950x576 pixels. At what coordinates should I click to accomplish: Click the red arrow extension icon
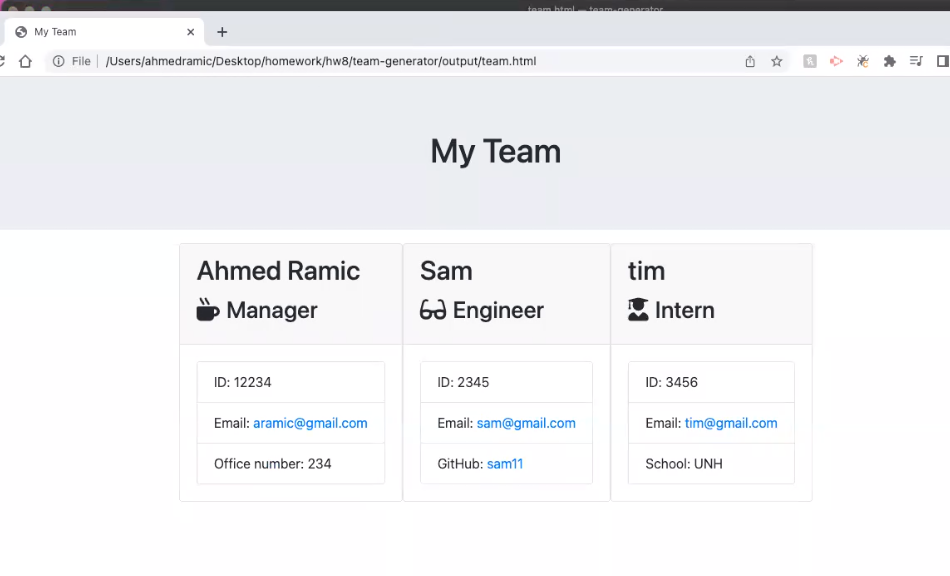pyautogui.click(x=836, y=61)
